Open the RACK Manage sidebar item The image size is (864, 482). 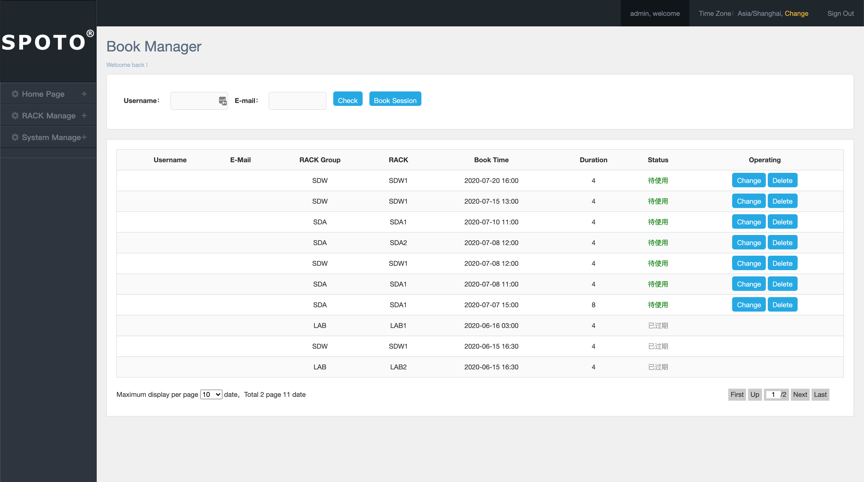click(x=48, y=116)
